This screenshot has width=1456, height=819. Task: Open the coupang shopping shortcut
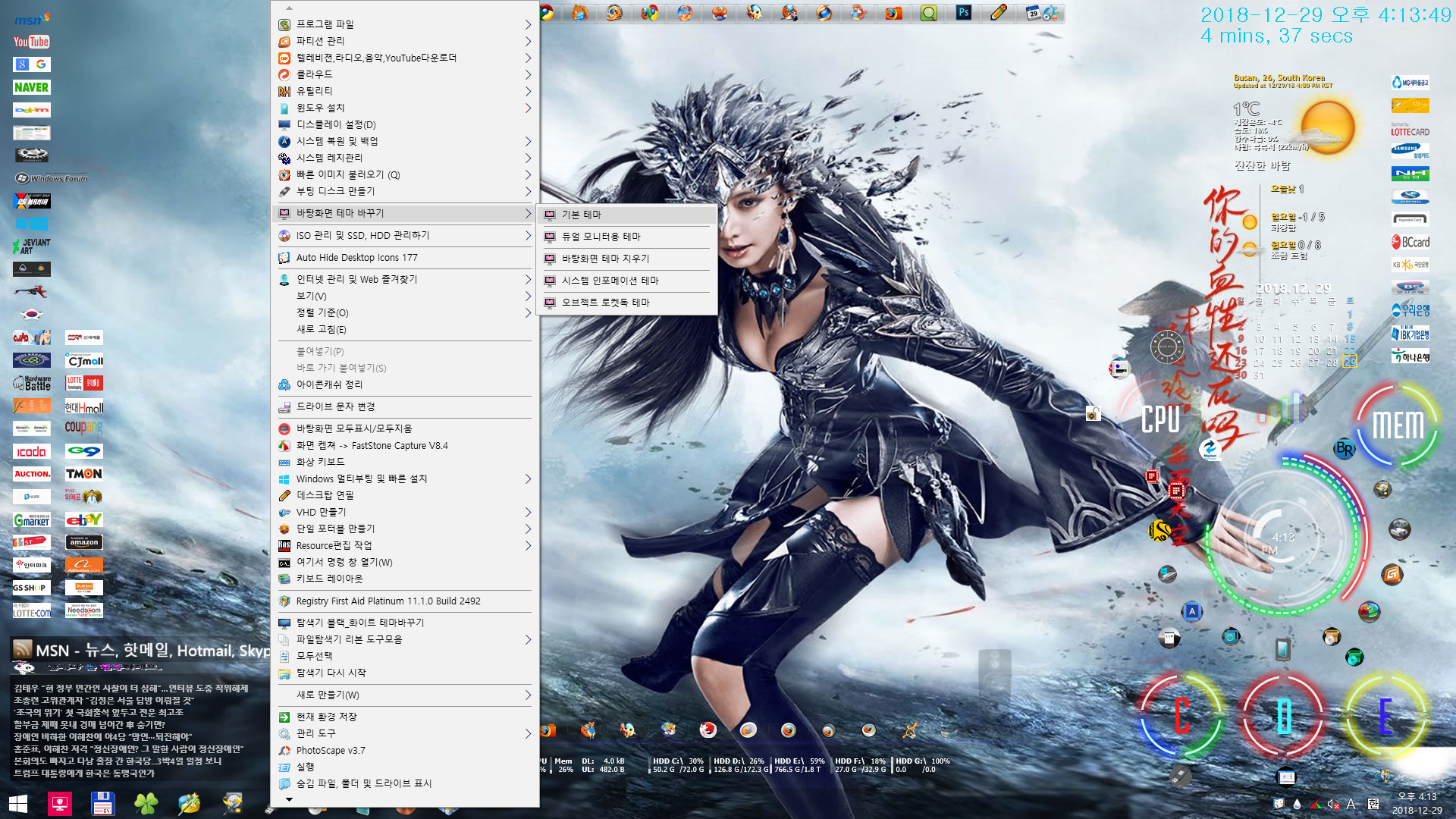tap(84, 428)
